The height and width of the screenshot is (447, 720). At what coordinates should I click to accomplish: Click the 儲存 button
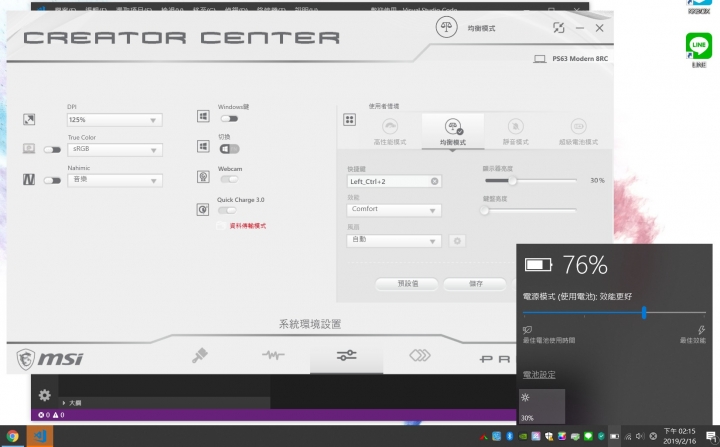point(476,284)
